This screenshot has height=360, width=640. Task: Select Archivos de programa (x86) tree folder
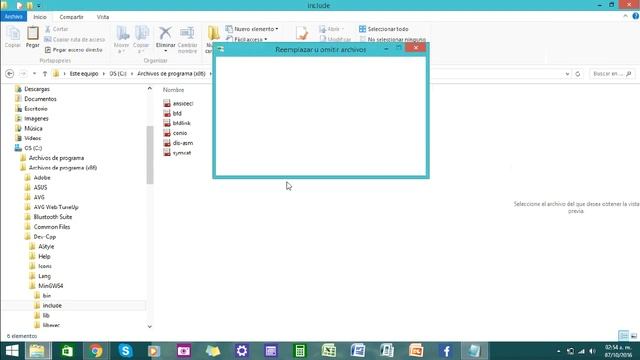(62, 168)
